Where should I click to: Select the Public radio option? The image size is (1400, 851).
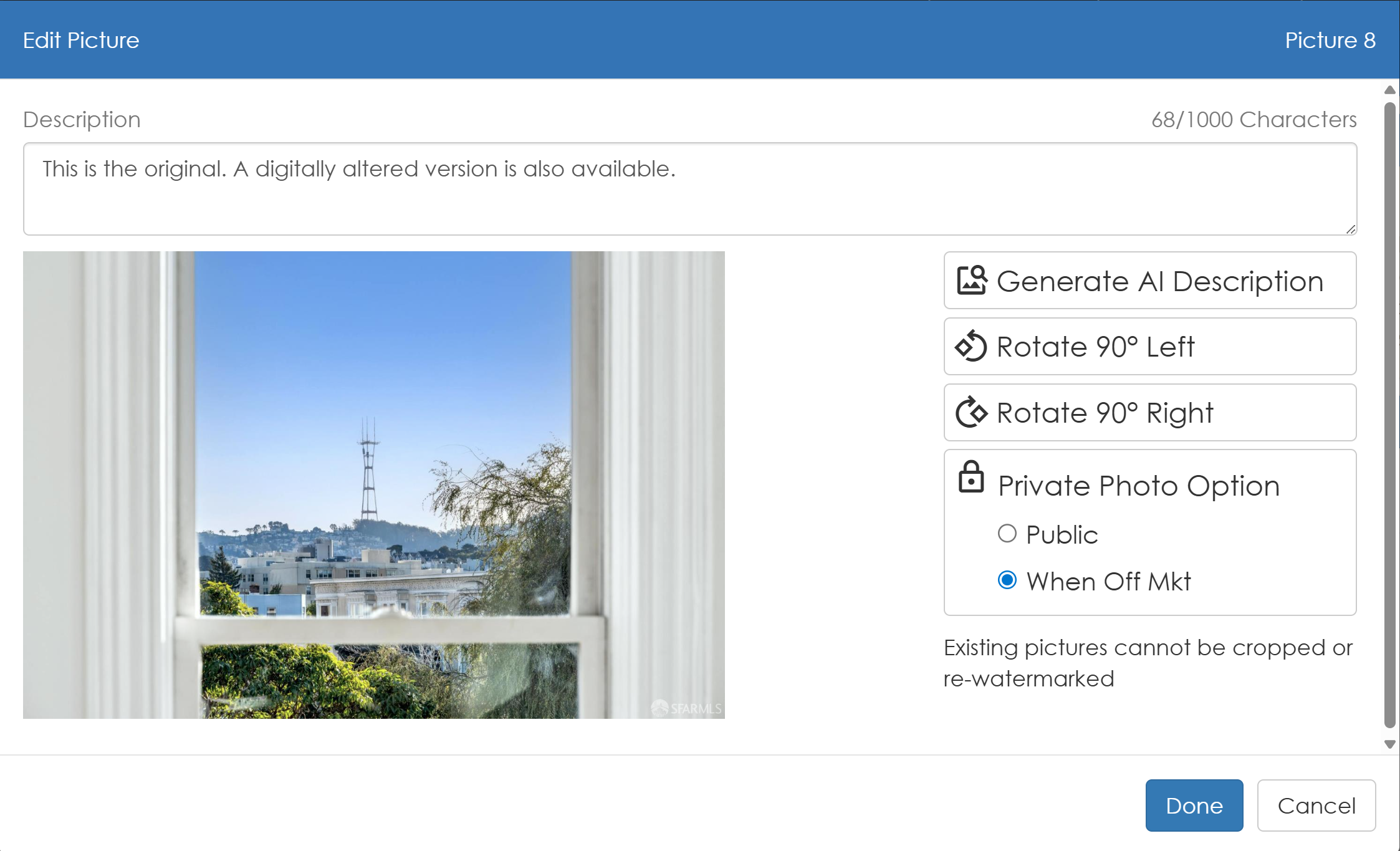1007,534
